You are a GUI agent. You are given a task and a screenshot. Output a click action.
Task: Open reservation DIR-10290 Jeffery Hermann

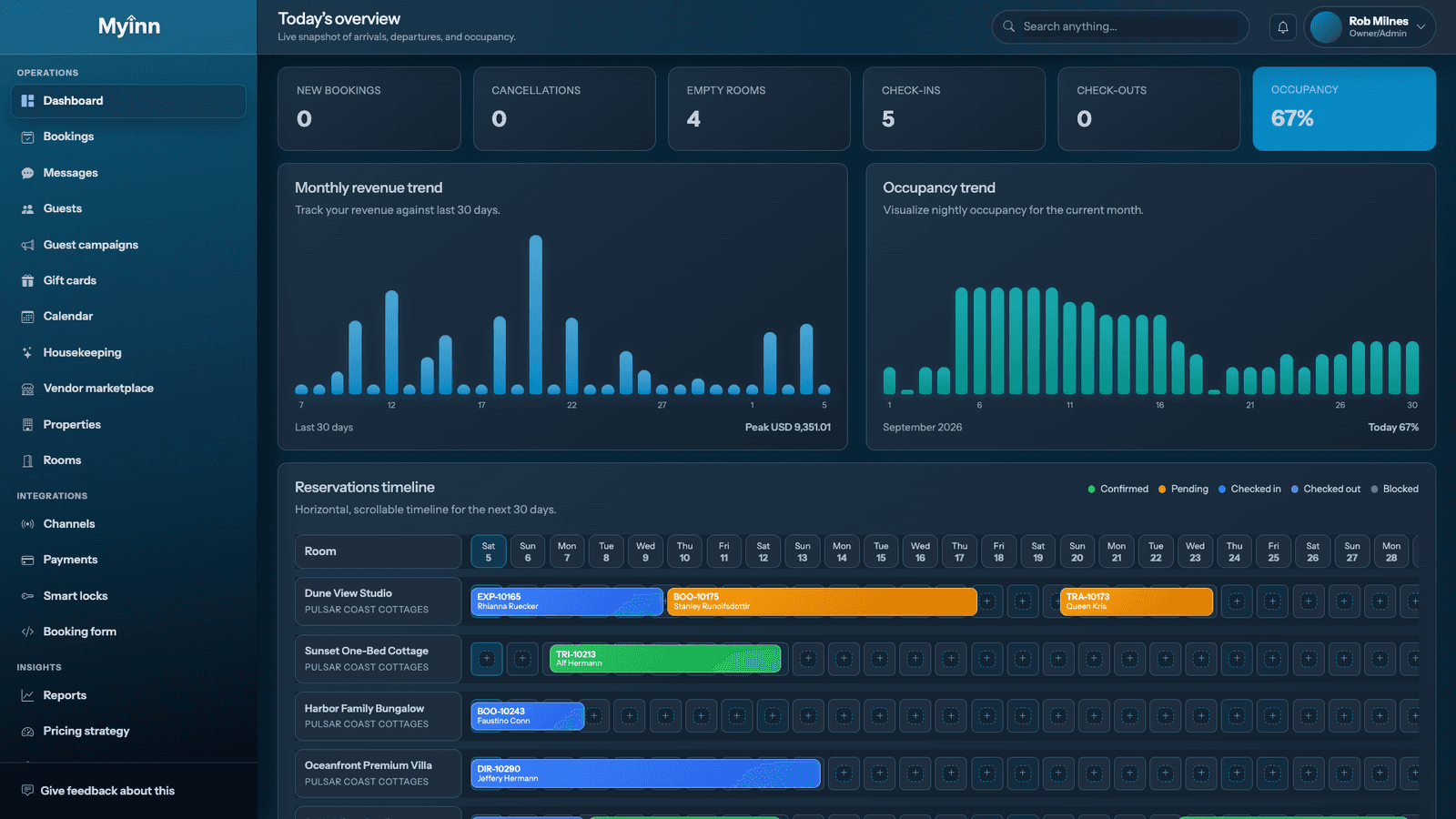pos(646,773)
